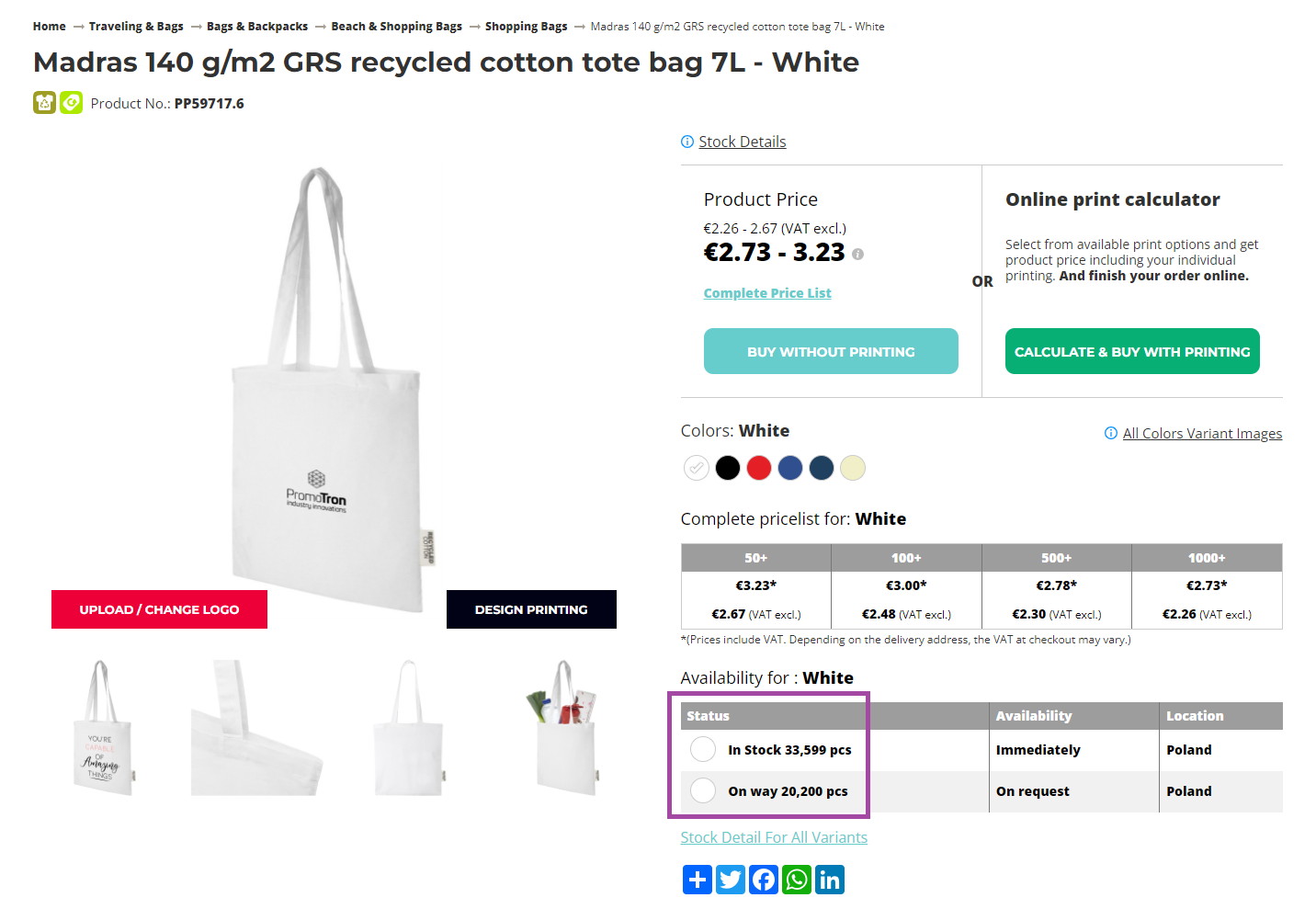
Task: Go to Bags & Backpacks breadcrumb
Action: [257, 27]
